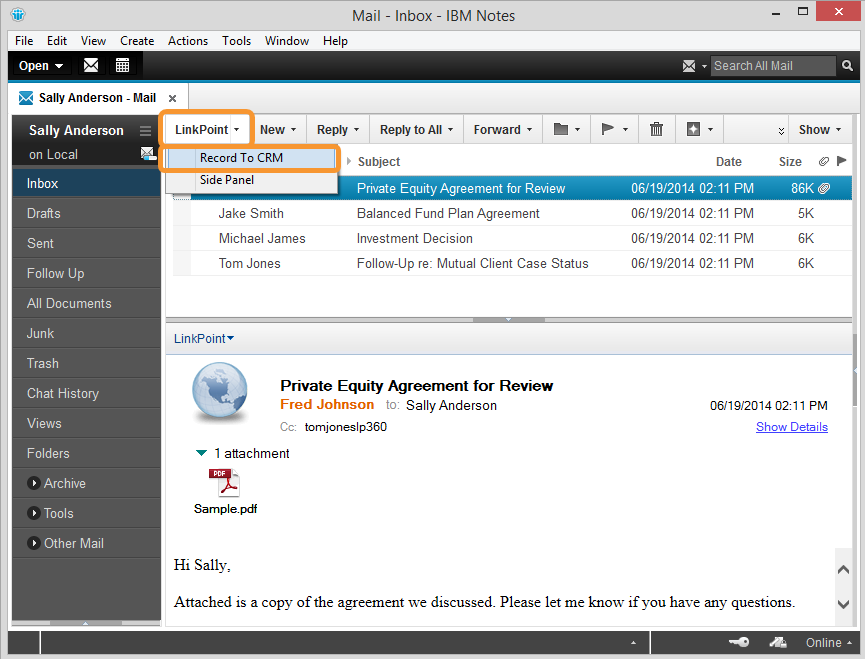Open the Sample.pdf attachment icon
Image resolution: width=865 pixels, height=659 pixels.
[224, 483]
